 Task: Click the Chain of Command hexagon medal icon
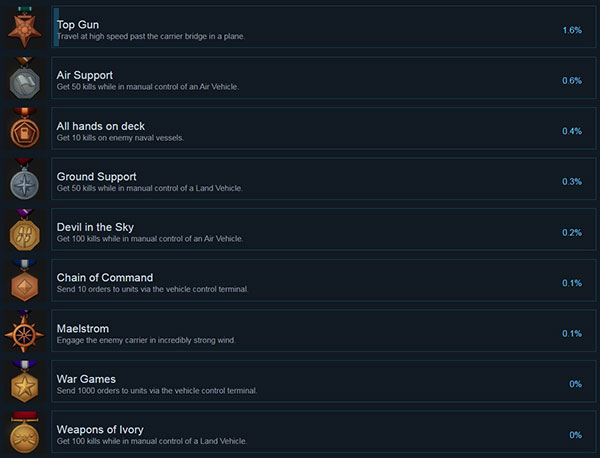pyautogui.click(x=24, y=280)
